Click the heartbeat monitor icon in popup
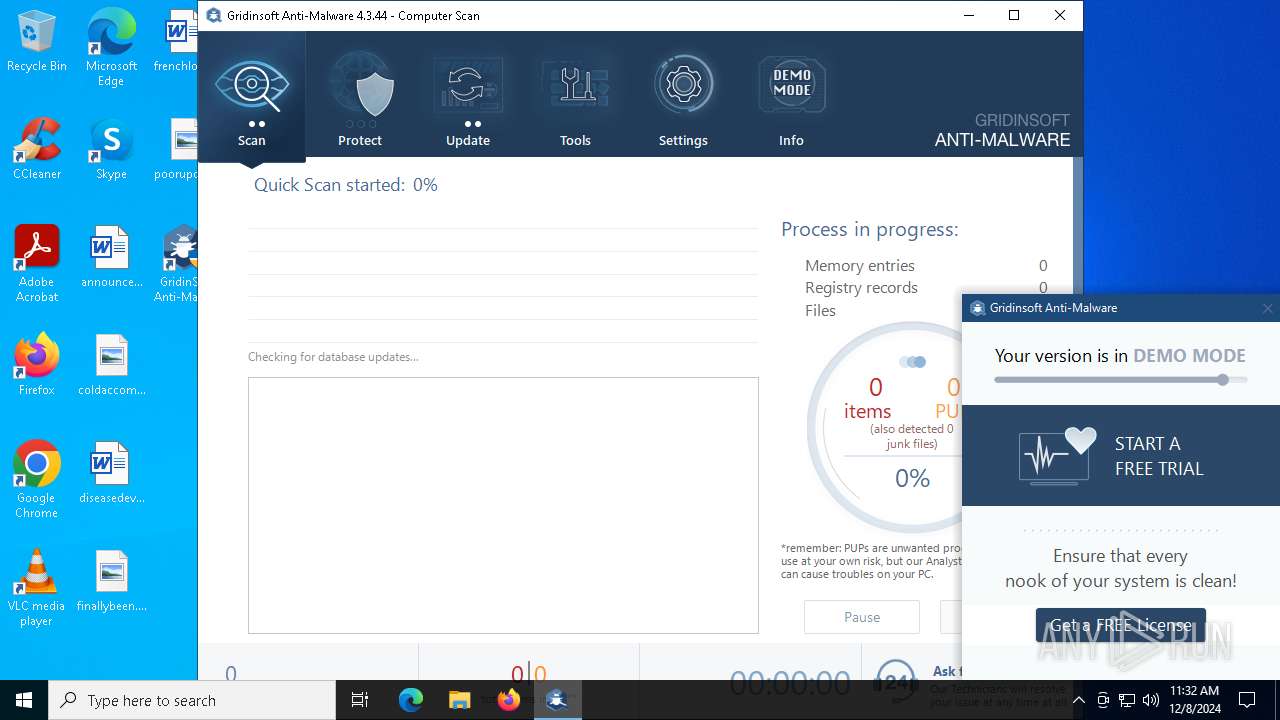Screen dimensions: 1280x720 pyautogui.click(x=1057, y=456)
